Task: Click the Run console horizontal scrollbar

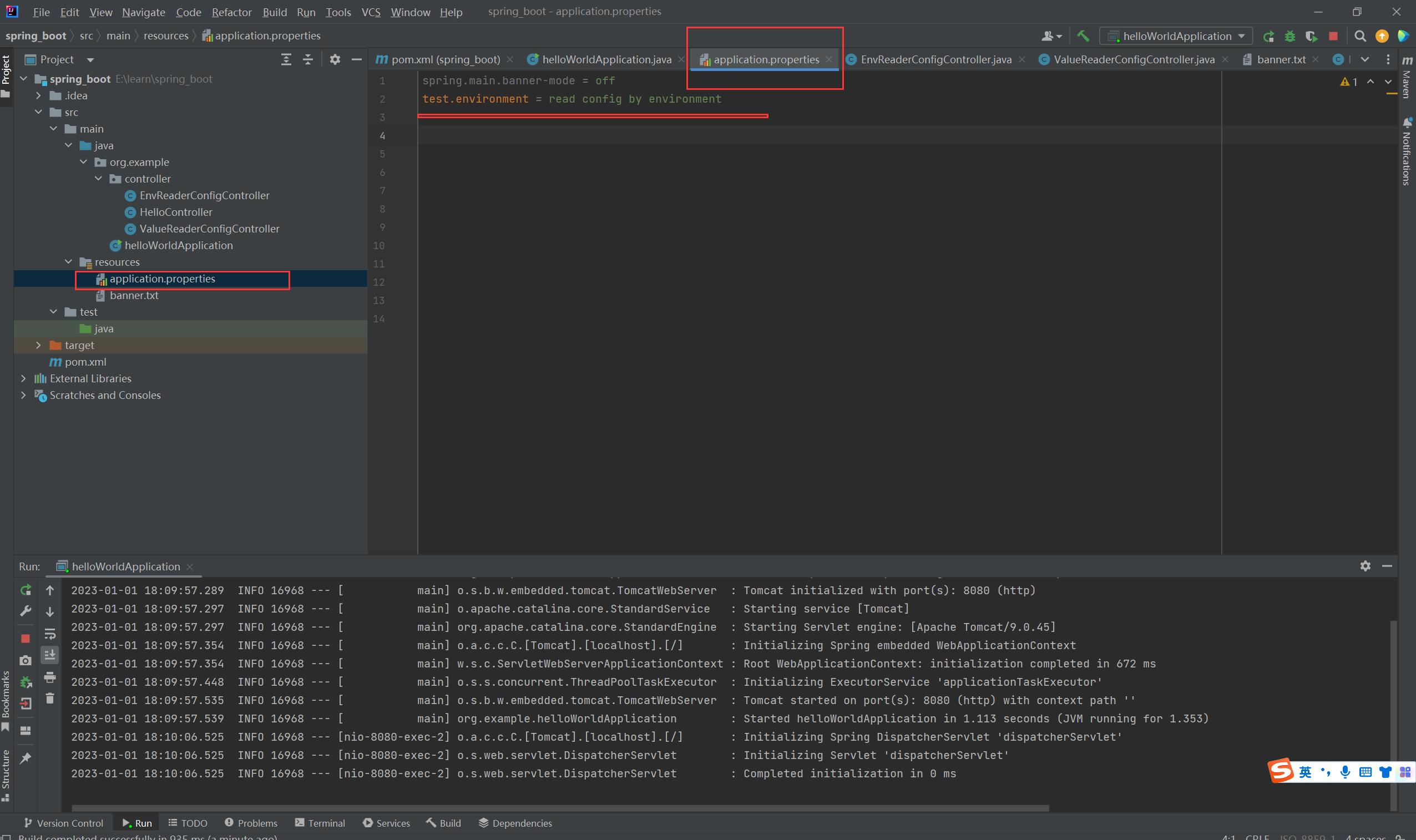Action: [x=560, y=808]
